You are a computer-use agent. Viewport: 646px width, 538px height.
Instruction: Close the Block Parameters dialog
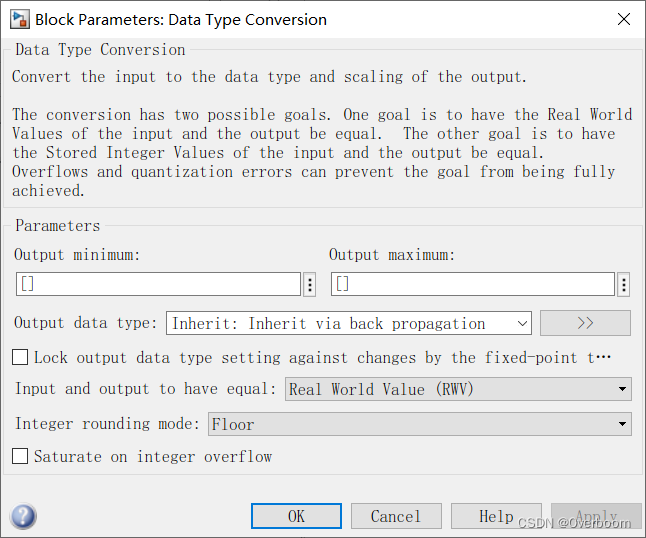click(624, 19)
